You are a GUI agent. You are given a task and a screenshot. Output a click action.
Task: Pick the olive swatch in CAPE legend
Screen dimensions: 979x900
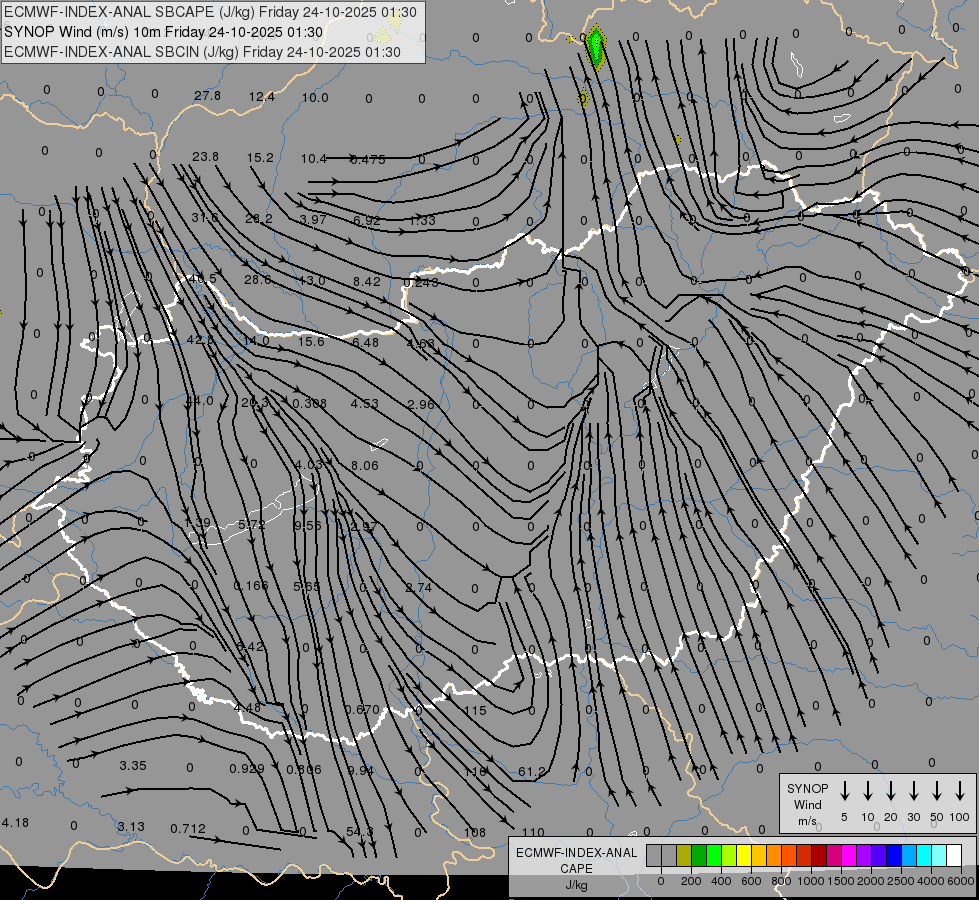point(684,855)
